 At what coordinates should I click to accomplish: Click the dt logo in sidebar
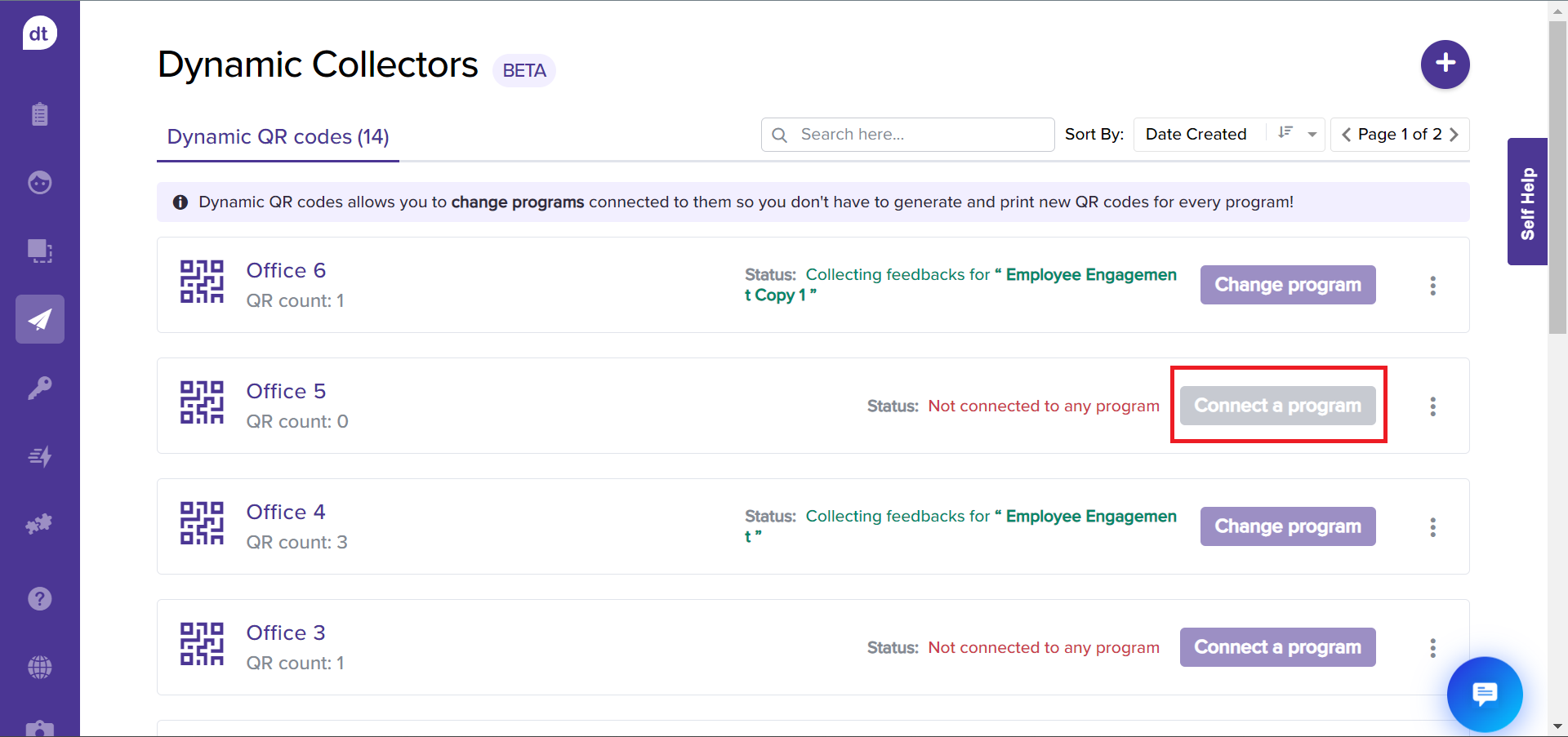(x=39, y=33)
